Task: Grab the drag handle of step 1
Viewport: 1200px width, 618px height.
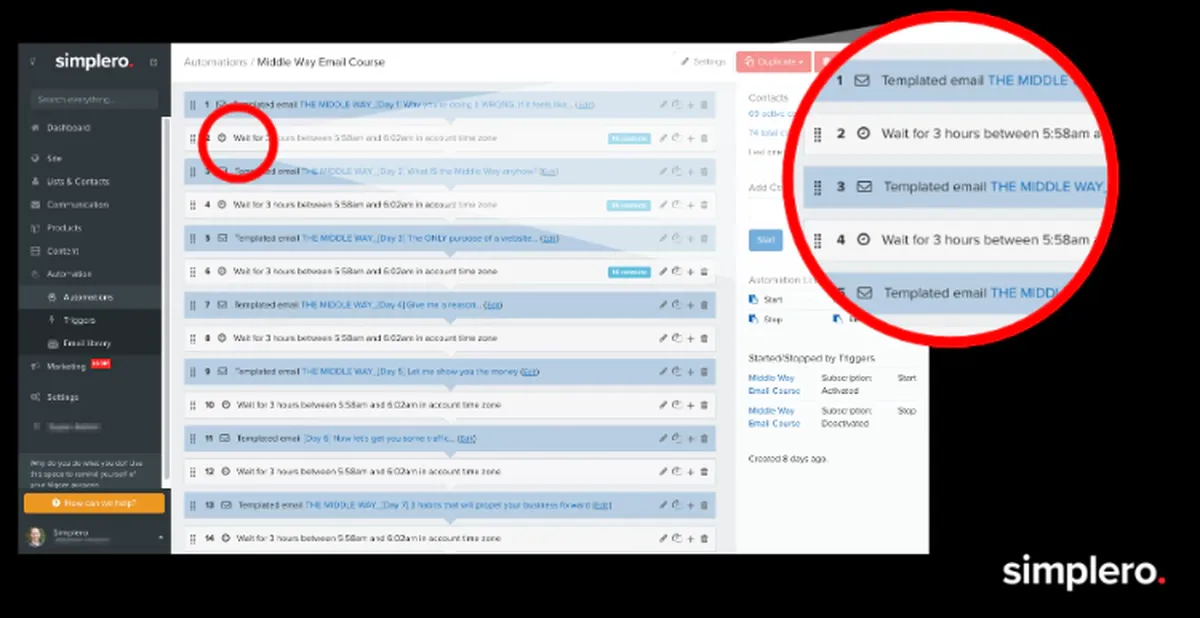Action: 193,104
